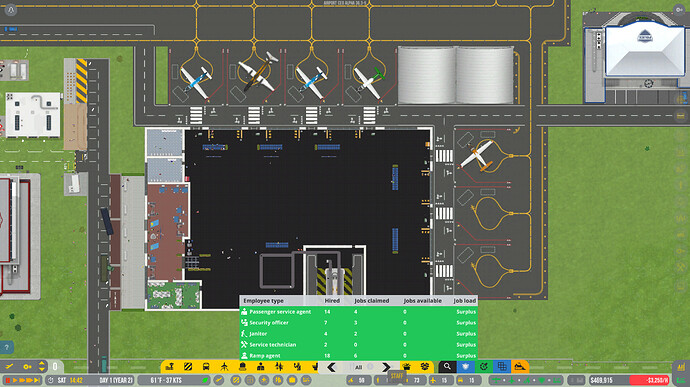This screenshot has height=387, width=690.
Task: Go to next build menu page
Action: (386, 367)
